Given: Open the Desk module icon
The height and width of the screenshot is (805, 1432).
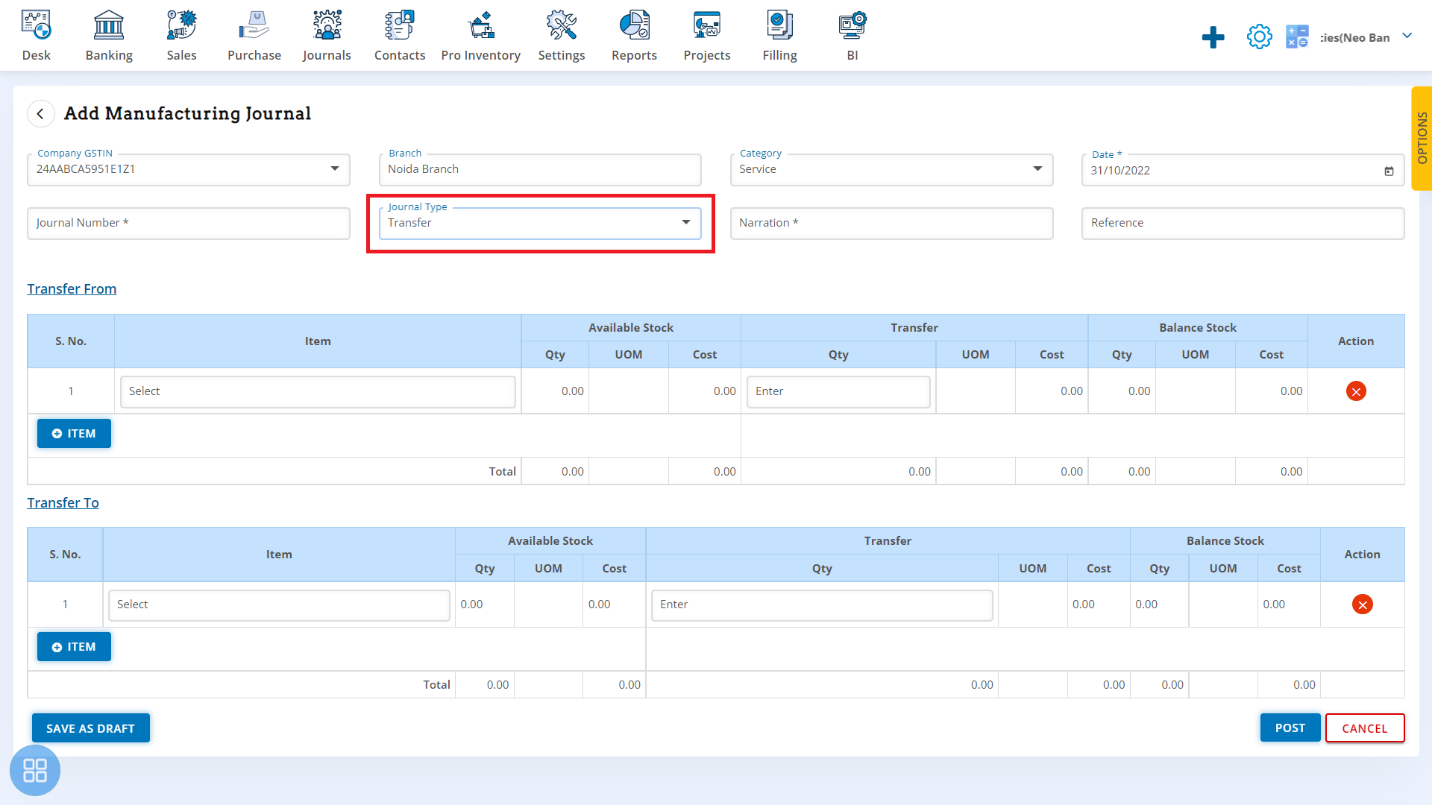Looking at the screenshot, I should 36,25.
